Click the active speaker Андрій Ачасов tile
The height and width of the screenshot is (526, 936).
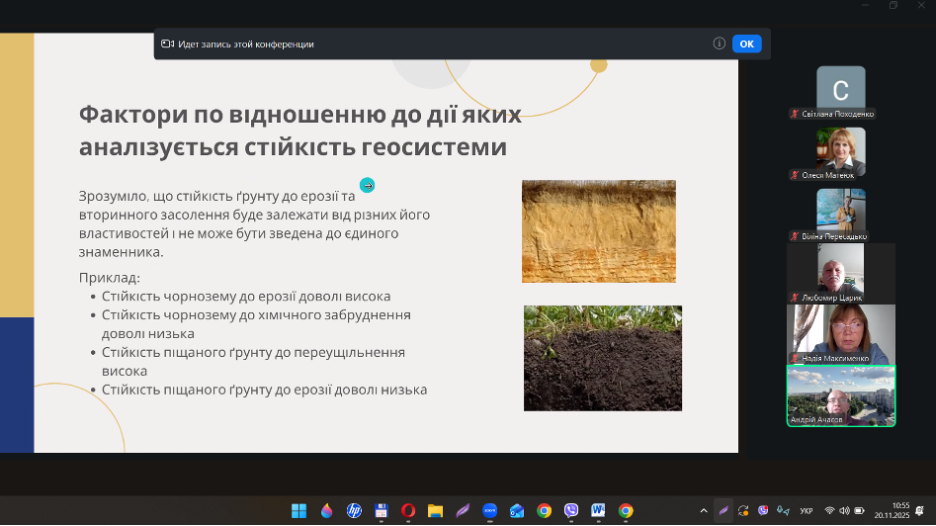(x=840, y=394)
